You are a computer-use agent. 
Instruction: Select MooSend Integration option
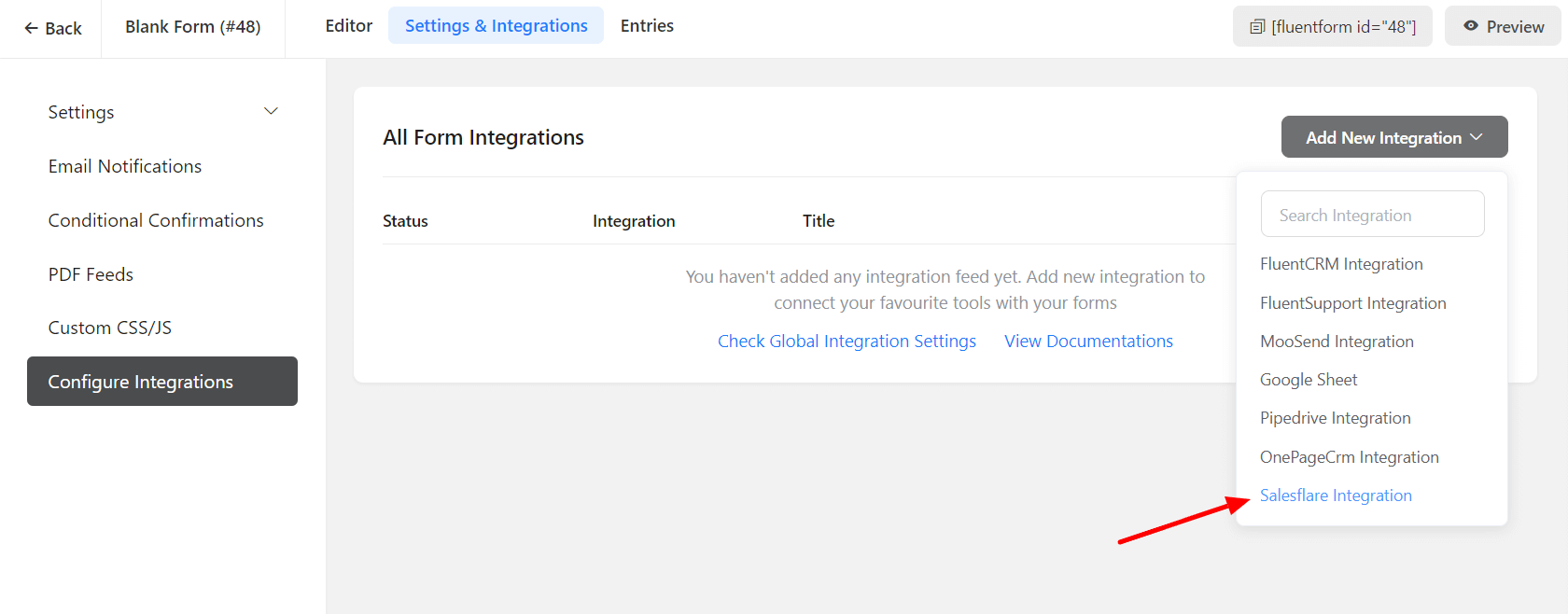click(1337, 342)
